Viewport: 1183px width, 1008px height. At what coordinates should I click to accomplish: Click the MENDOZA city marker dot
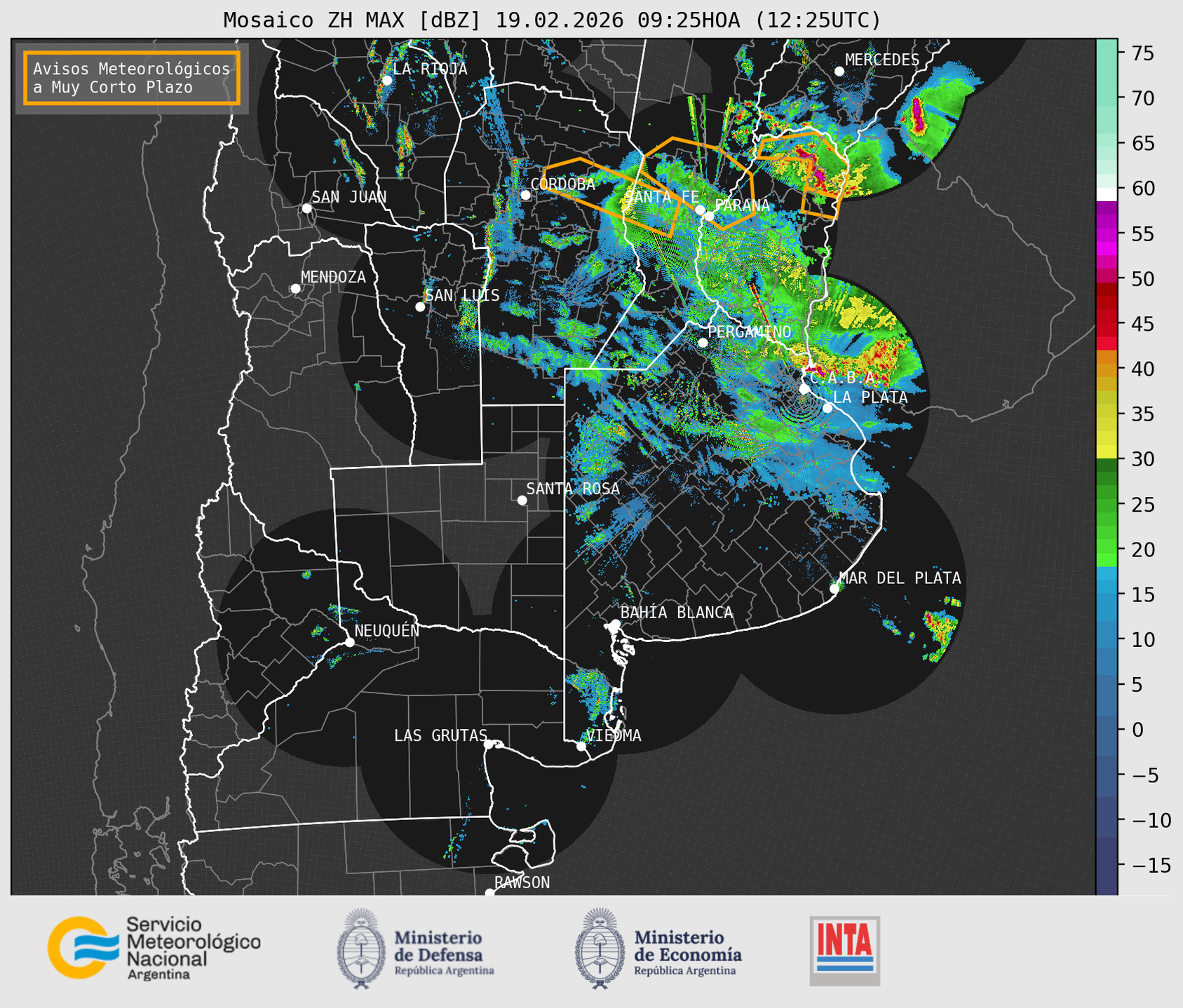pos(295,289)
